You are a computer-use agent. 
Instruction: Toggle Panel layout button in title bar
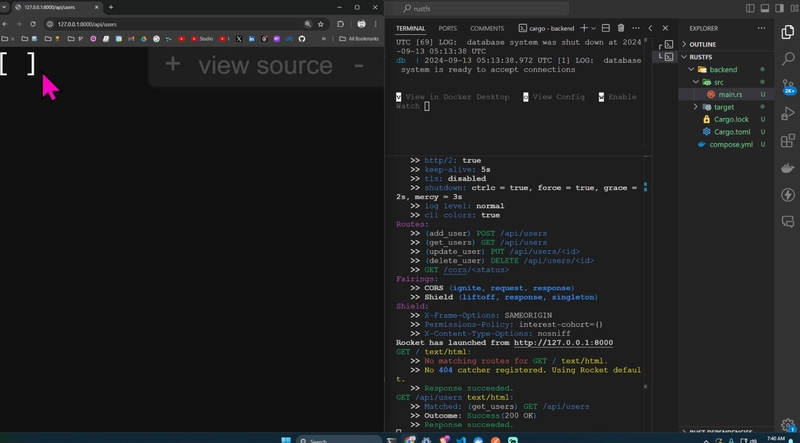pyautogui.click(x=765, y=8)
